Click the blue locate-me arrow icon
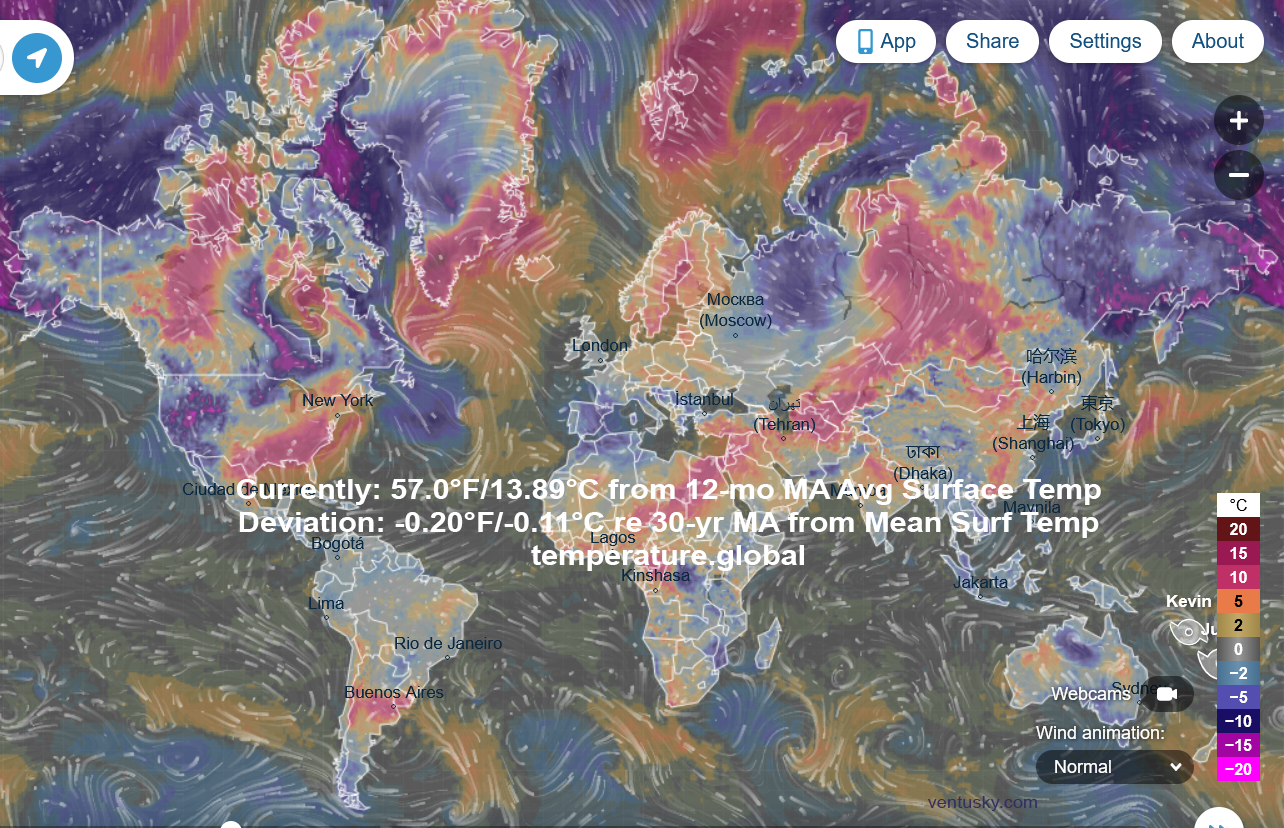 click(x=37, y=57)
